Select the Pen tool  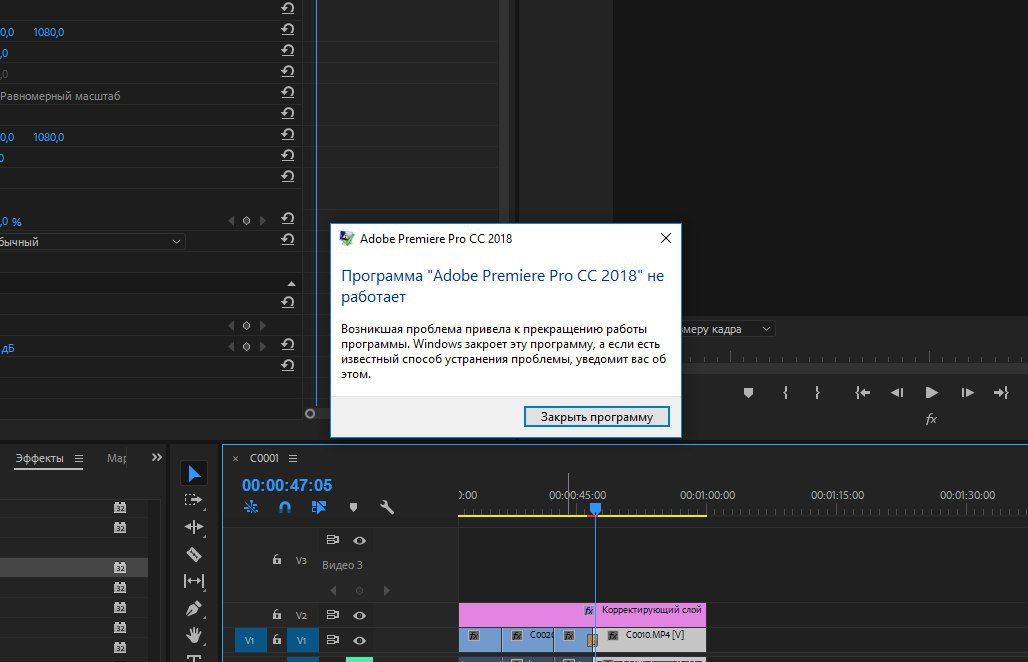[x=193, y=608]
